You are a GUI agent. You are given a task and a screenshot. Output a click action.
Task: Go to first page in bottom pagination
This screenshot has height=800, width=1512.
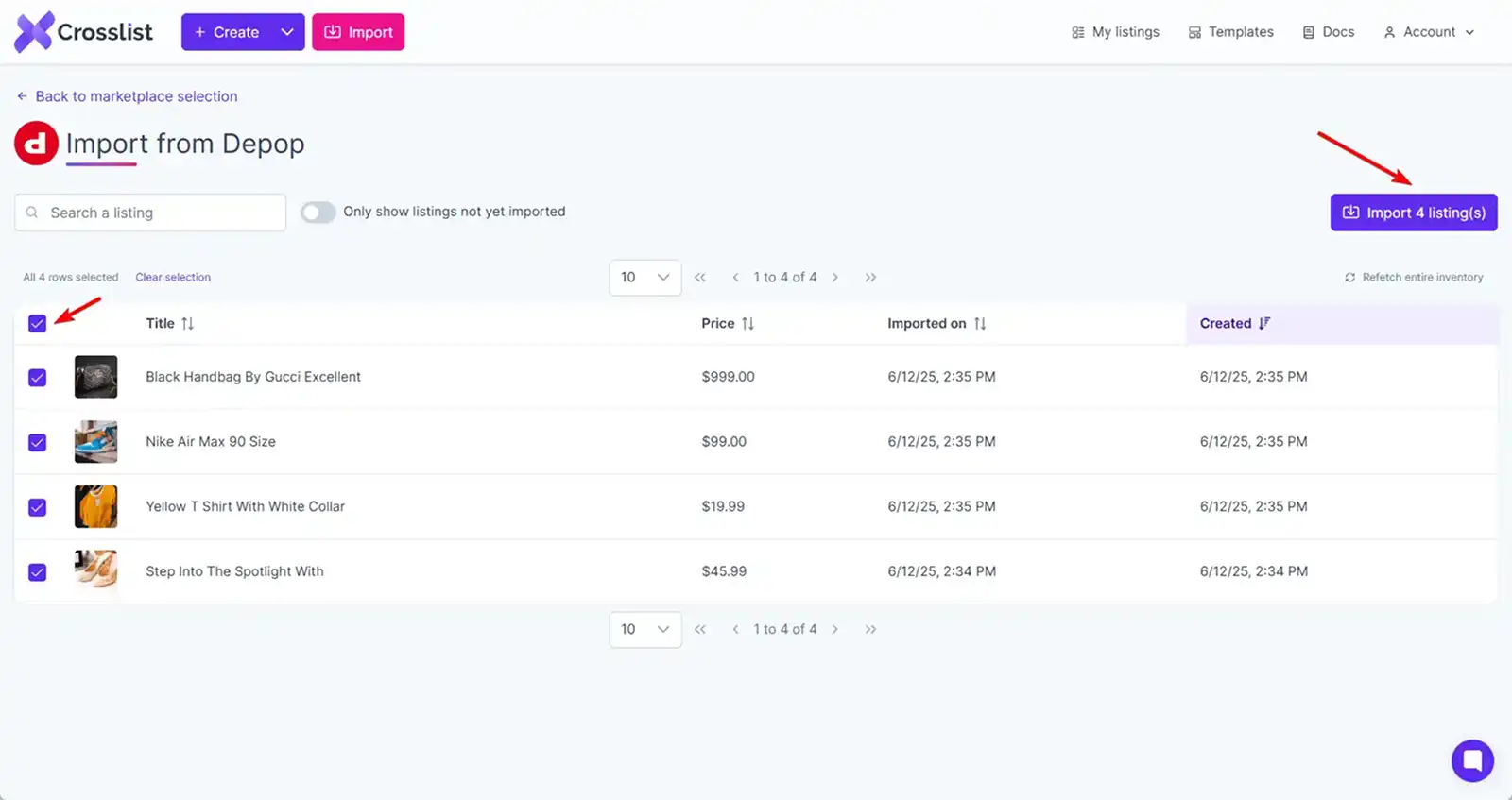point(700,630)
